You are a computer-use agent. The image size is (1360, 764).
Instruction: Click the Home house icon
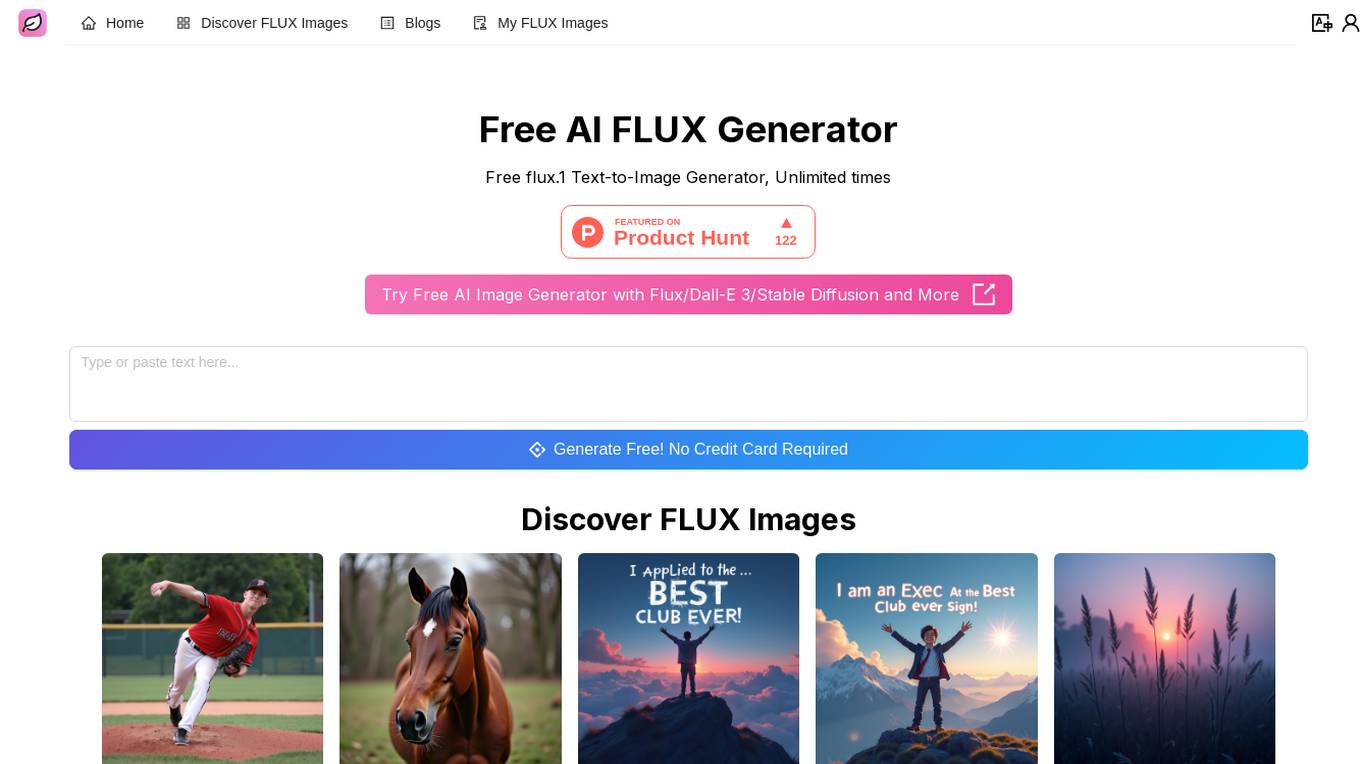point(89,23)
